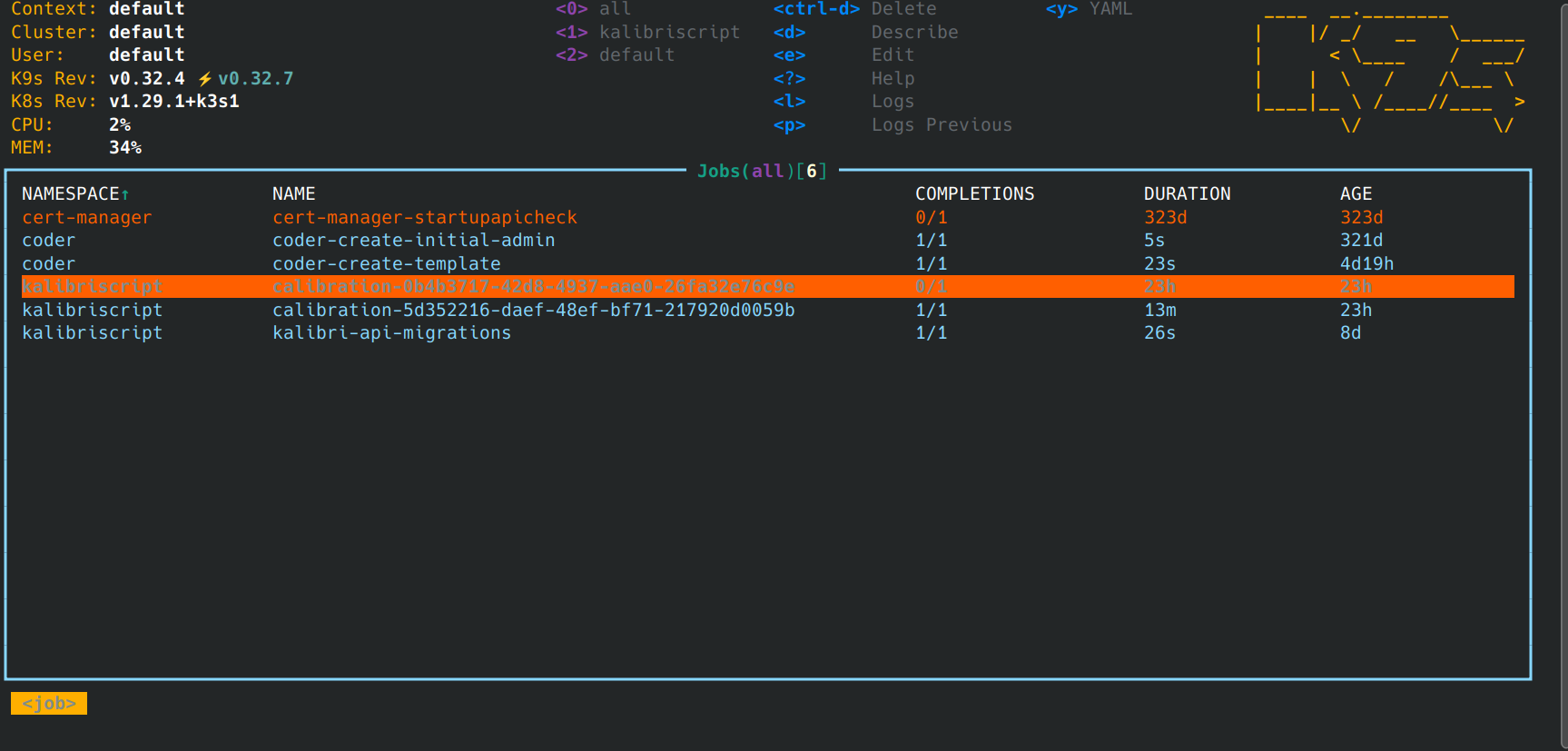Click the 321d age cell
Image resolution: width=1568 pixels, height=751 pixels.
[x=1362, y=241]
